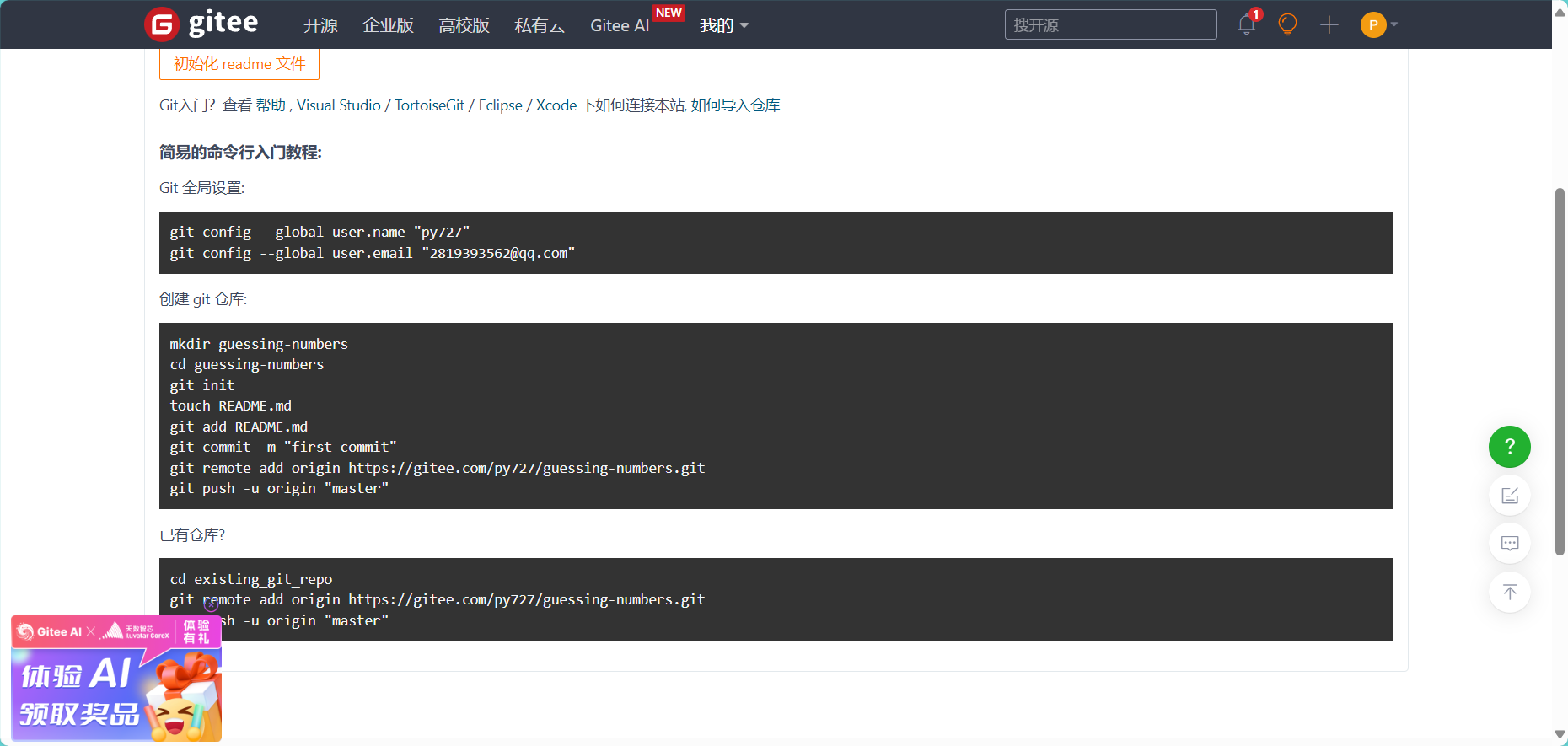Click the orange lightbulb icon
The width and height of the screenshot is (1568, 746).
point(1287,24)
